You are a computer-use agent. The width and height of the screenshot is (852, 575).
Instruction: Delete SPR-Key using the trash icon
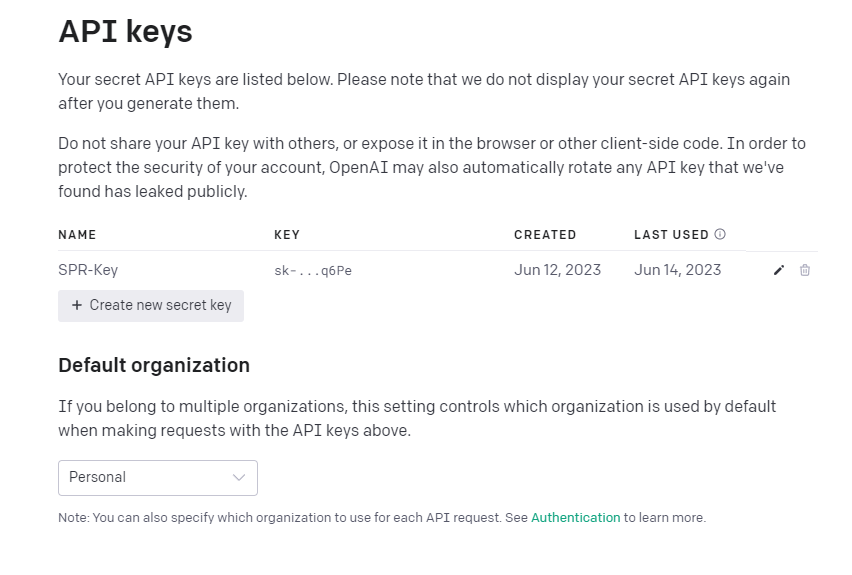[x=805, y=270]
